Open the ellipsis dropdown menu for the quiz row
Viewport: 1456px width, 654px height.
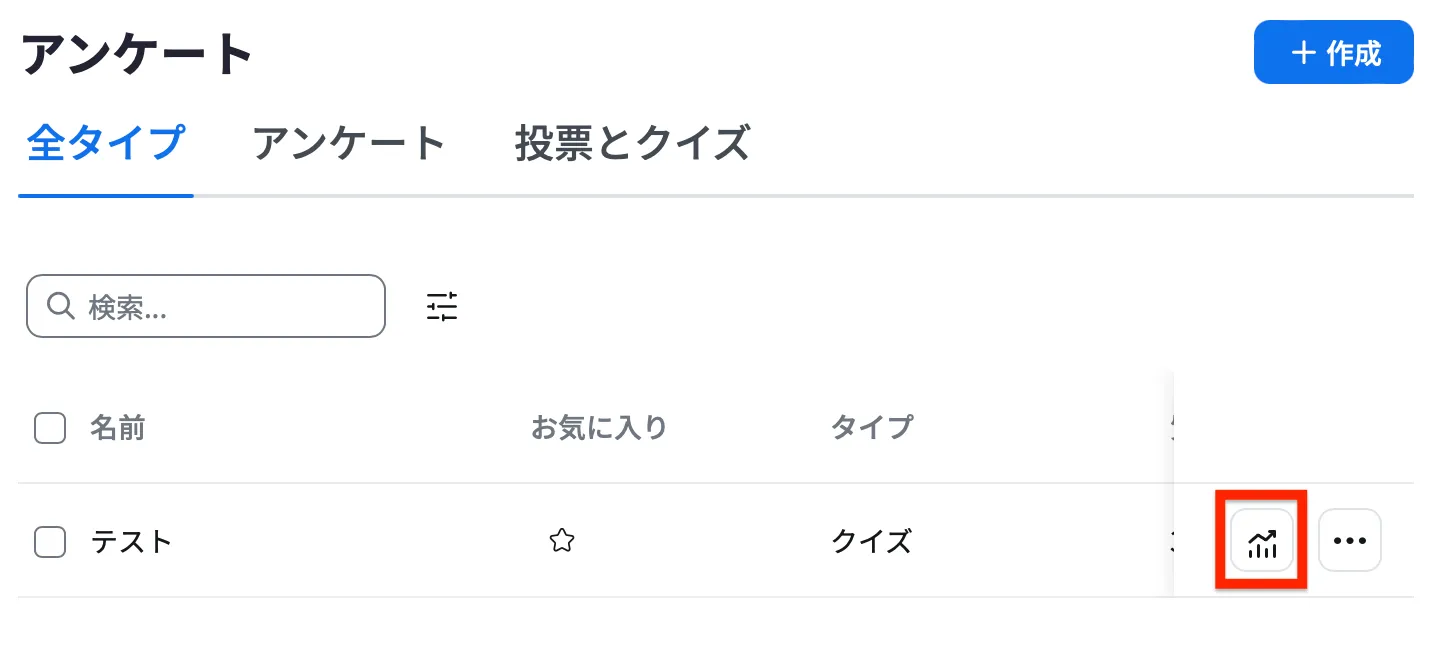point(1350,540)
